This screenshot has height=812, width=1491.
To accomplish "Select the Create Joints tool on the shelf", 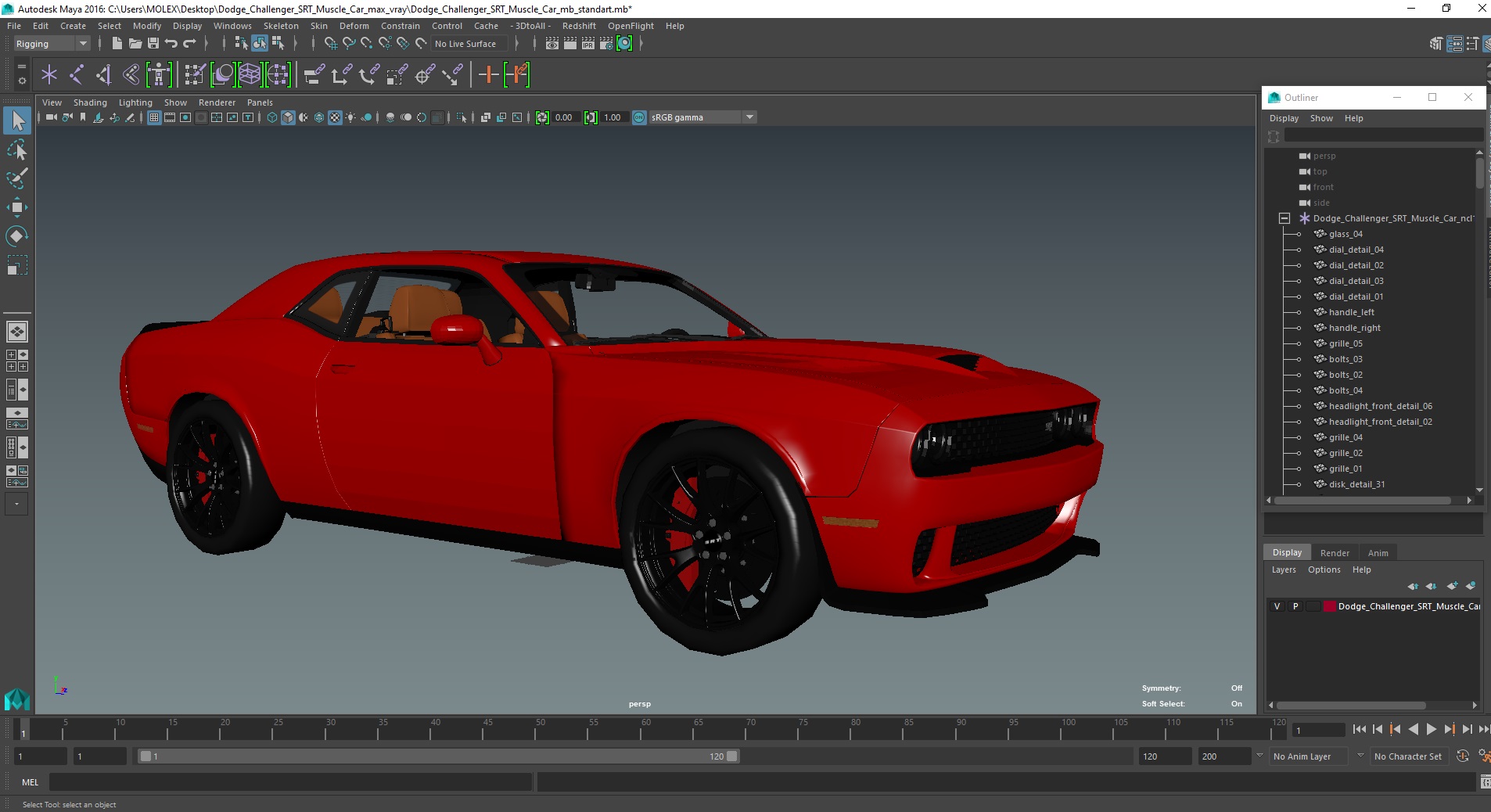I will tap(77, 75).
